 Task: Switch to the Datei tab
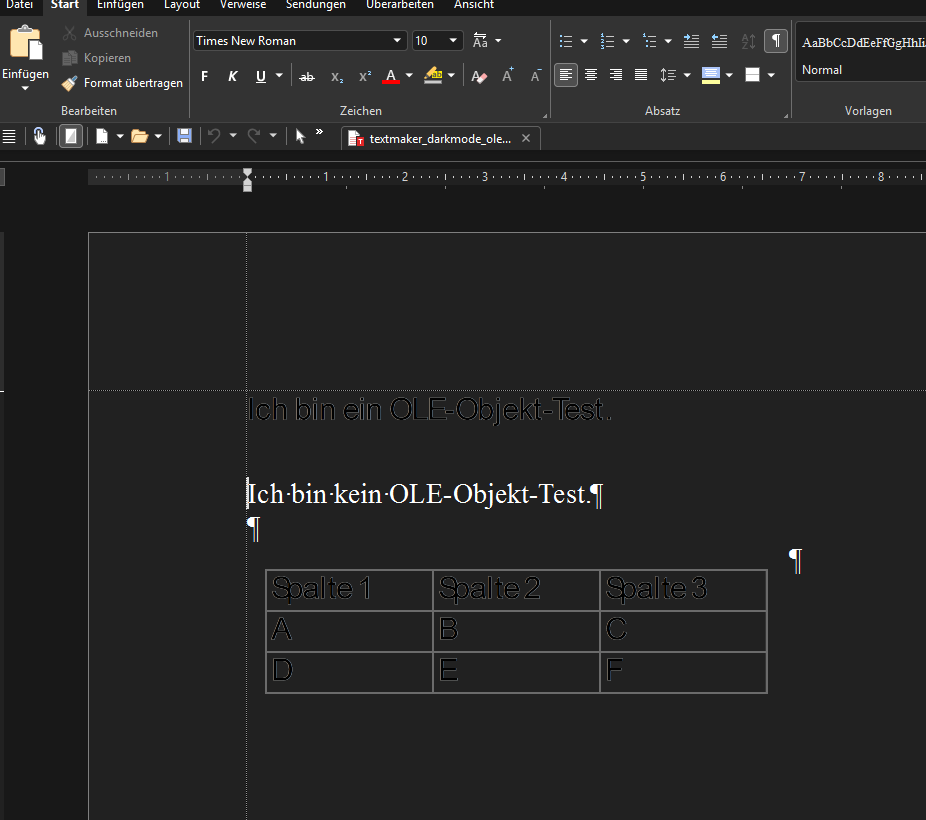tap(19, 5)
